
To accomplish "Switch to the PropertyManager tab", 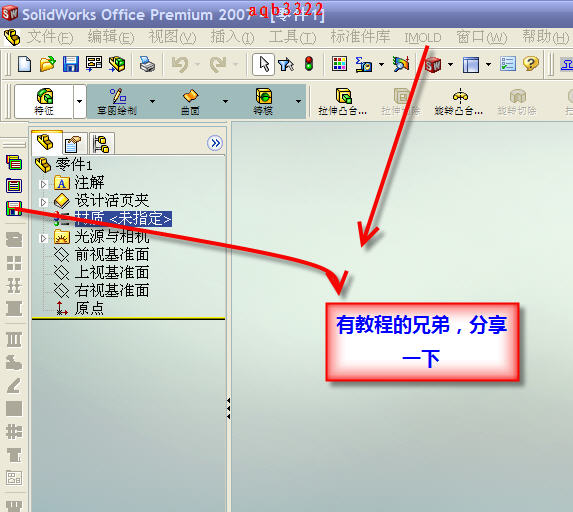I will coord(74,143).
